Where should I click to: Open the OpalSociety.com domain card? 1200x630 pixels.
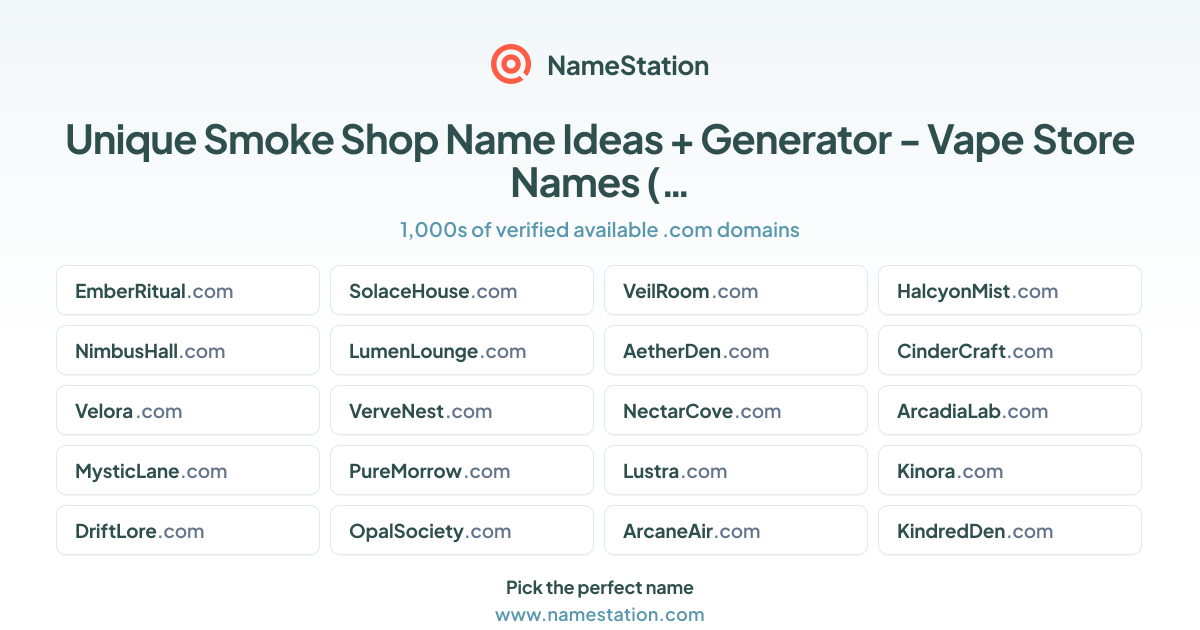click(462, 531)
